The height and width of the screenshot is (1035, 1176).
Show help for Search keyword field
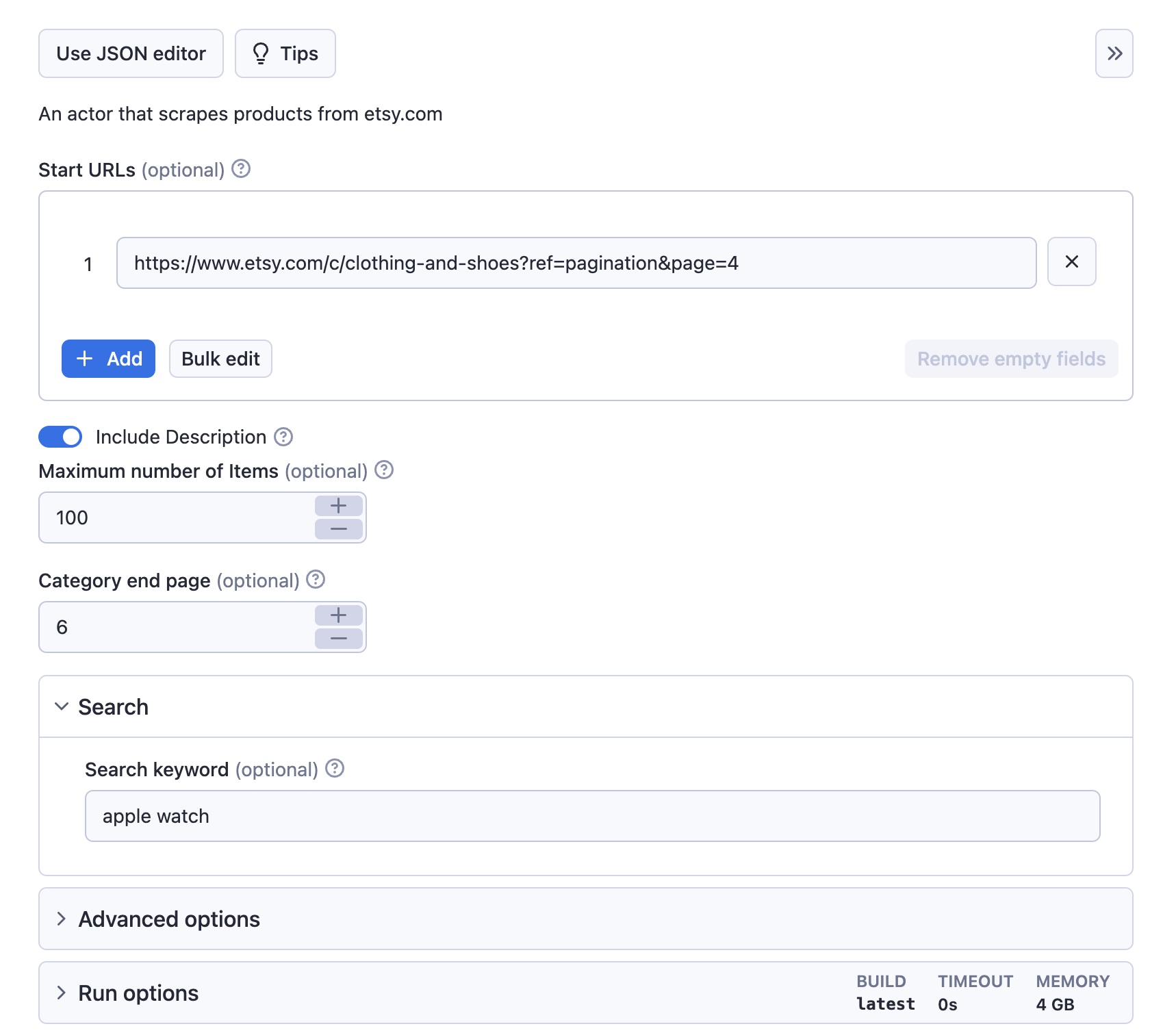(335, 769)
